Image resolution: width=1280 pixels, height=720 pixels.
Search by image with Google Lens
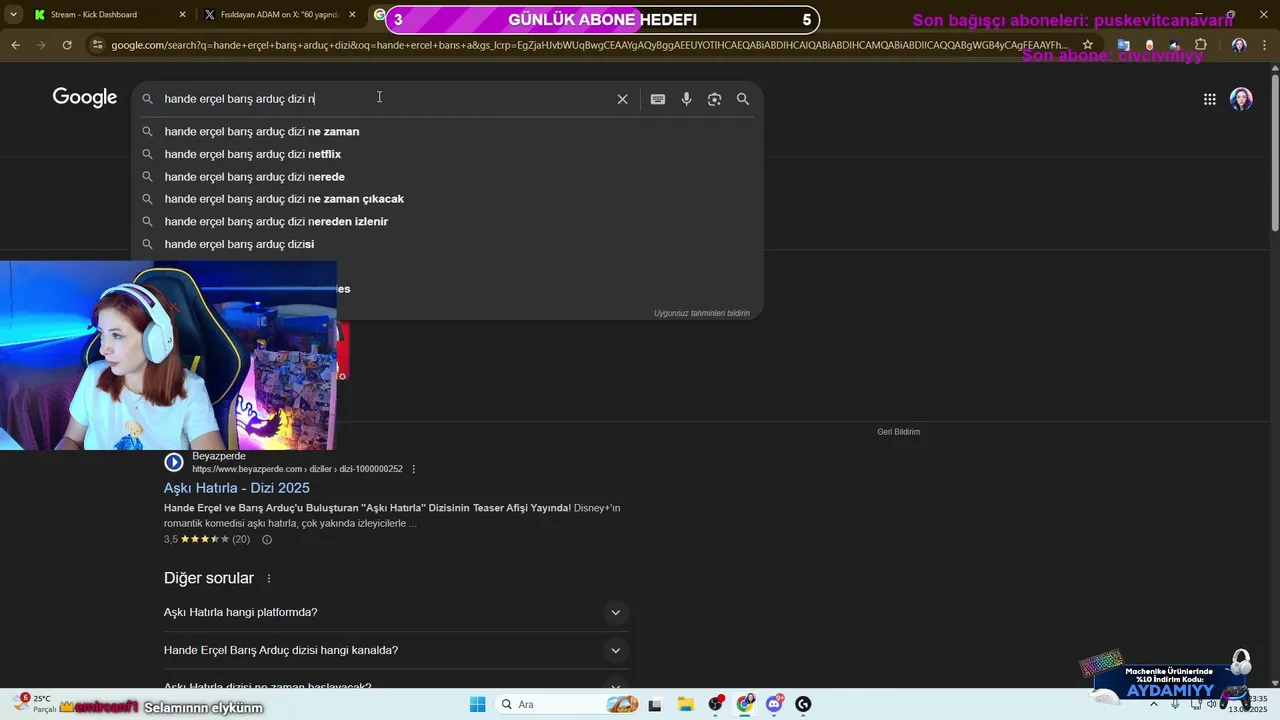coord(714,99)
